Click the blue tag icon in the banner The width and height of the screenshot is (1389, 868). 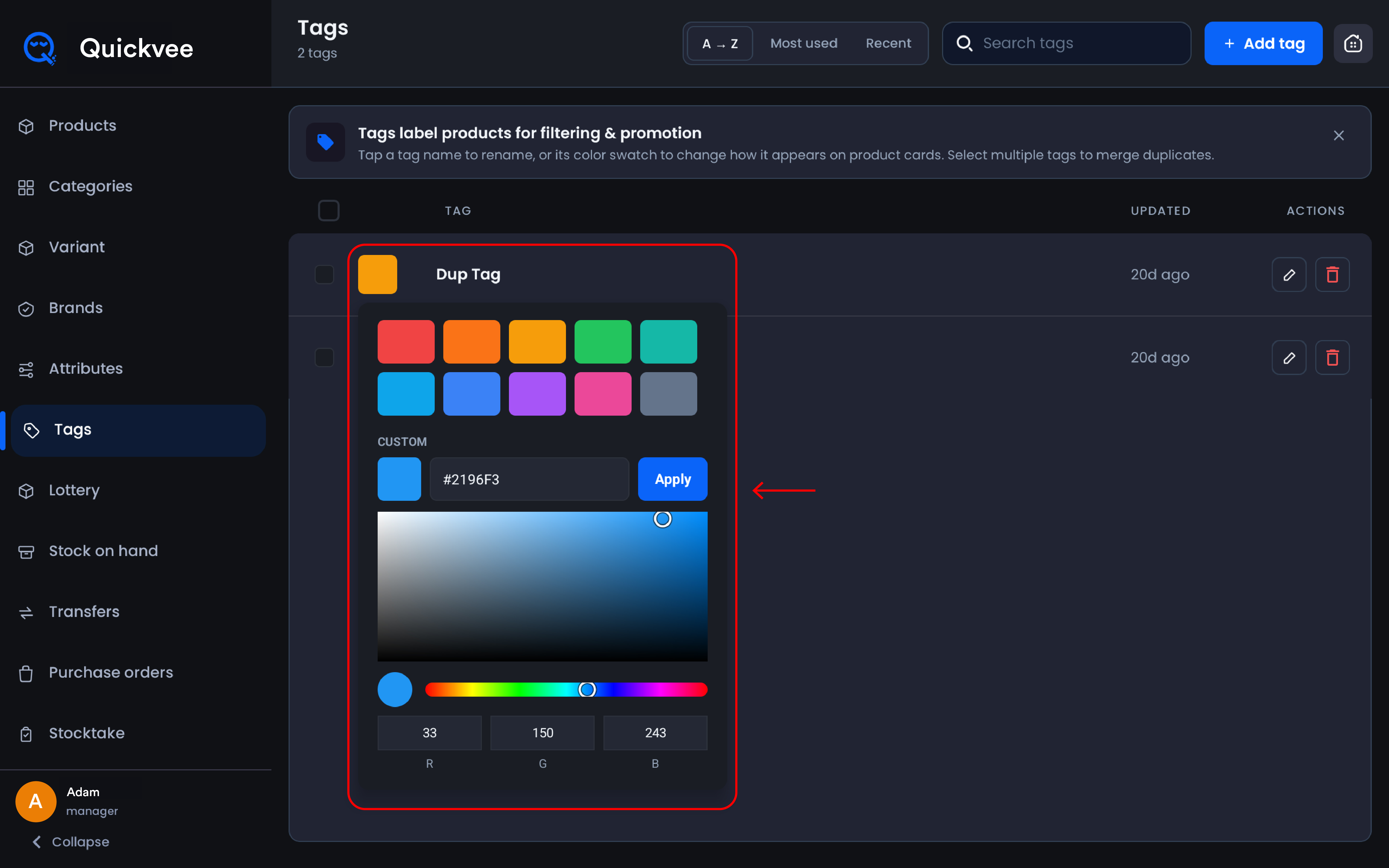click(326, 142)
